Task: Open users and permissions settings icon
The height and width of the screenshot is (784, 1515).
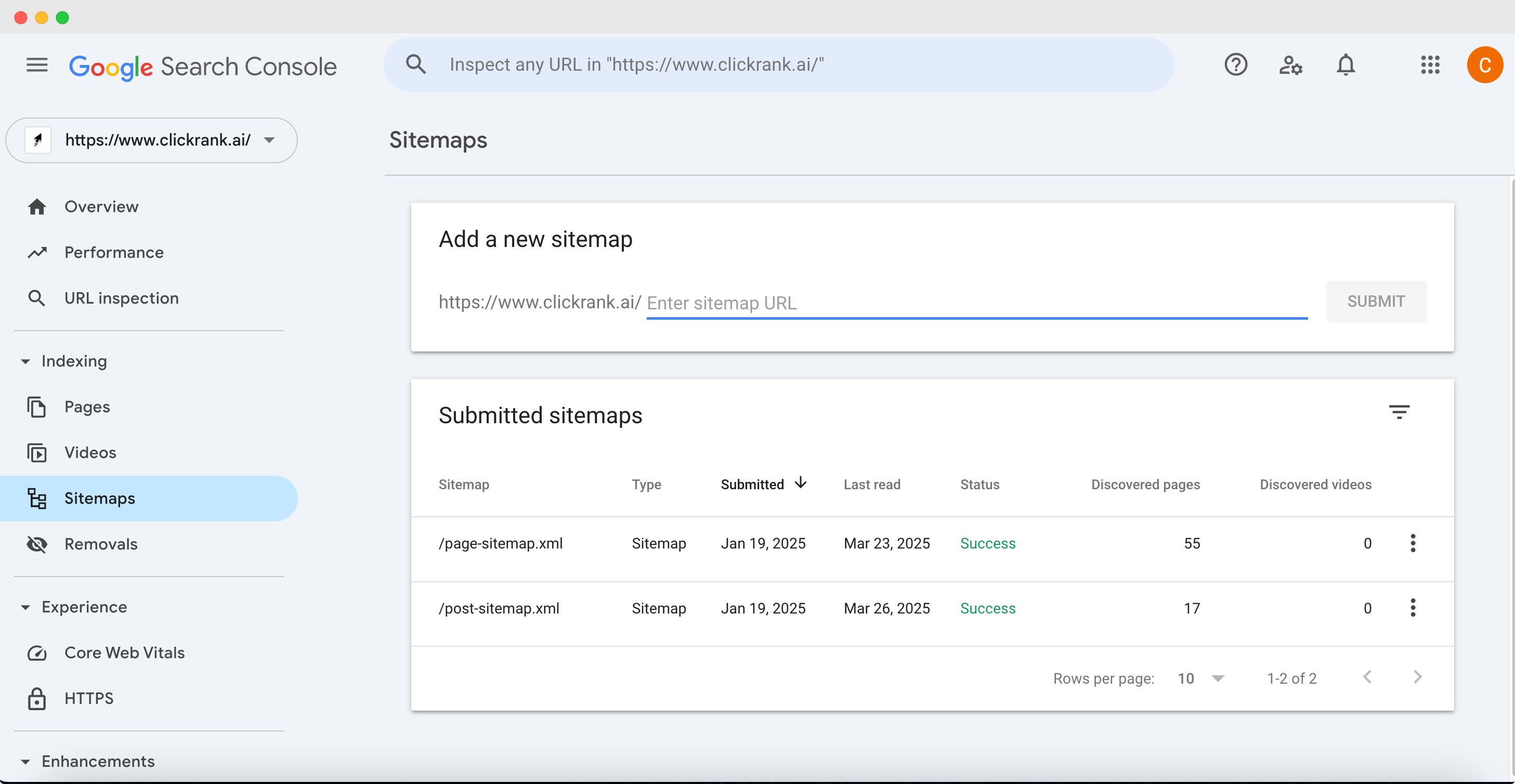Action: click(1290, 64)
